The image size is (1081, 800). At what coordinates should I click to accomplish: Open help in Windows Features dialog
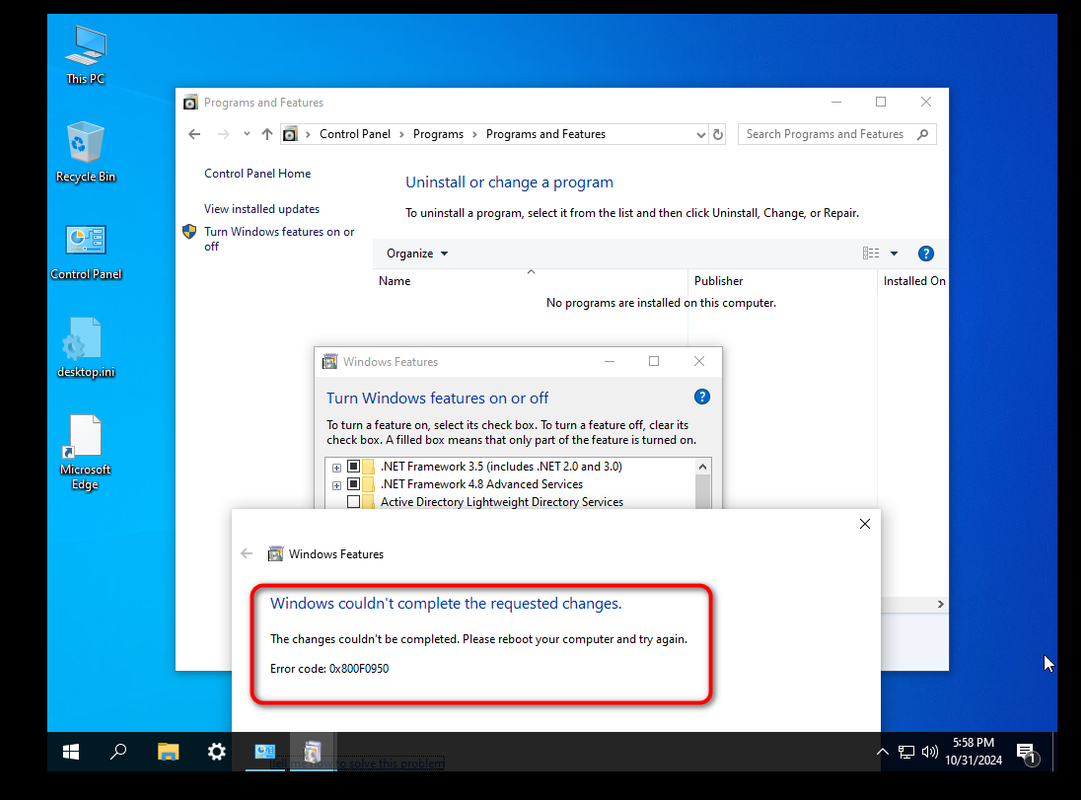702,397
